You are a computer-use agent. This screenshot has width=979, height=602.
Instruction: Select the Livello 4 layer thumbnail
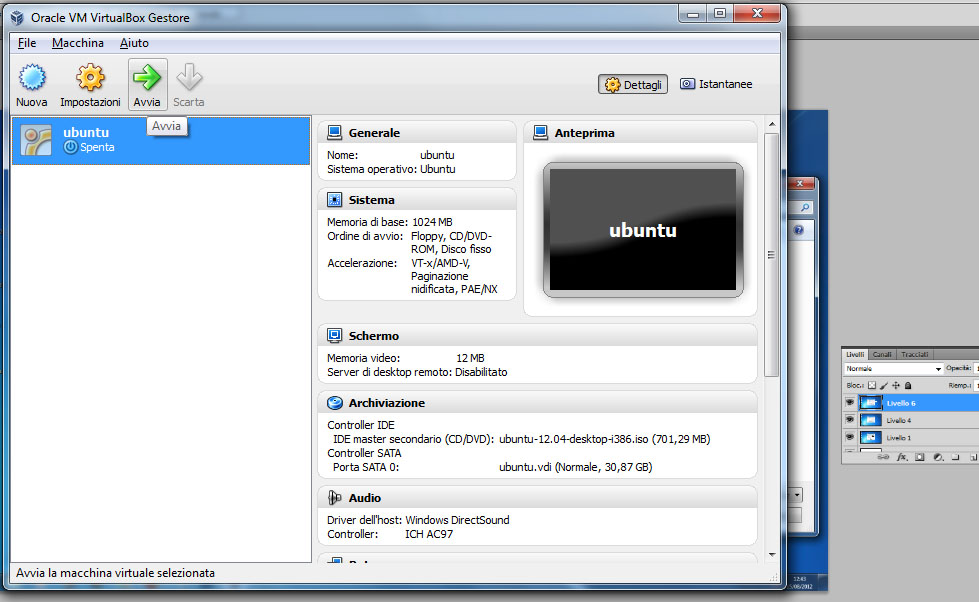click(x=870, y=420)
